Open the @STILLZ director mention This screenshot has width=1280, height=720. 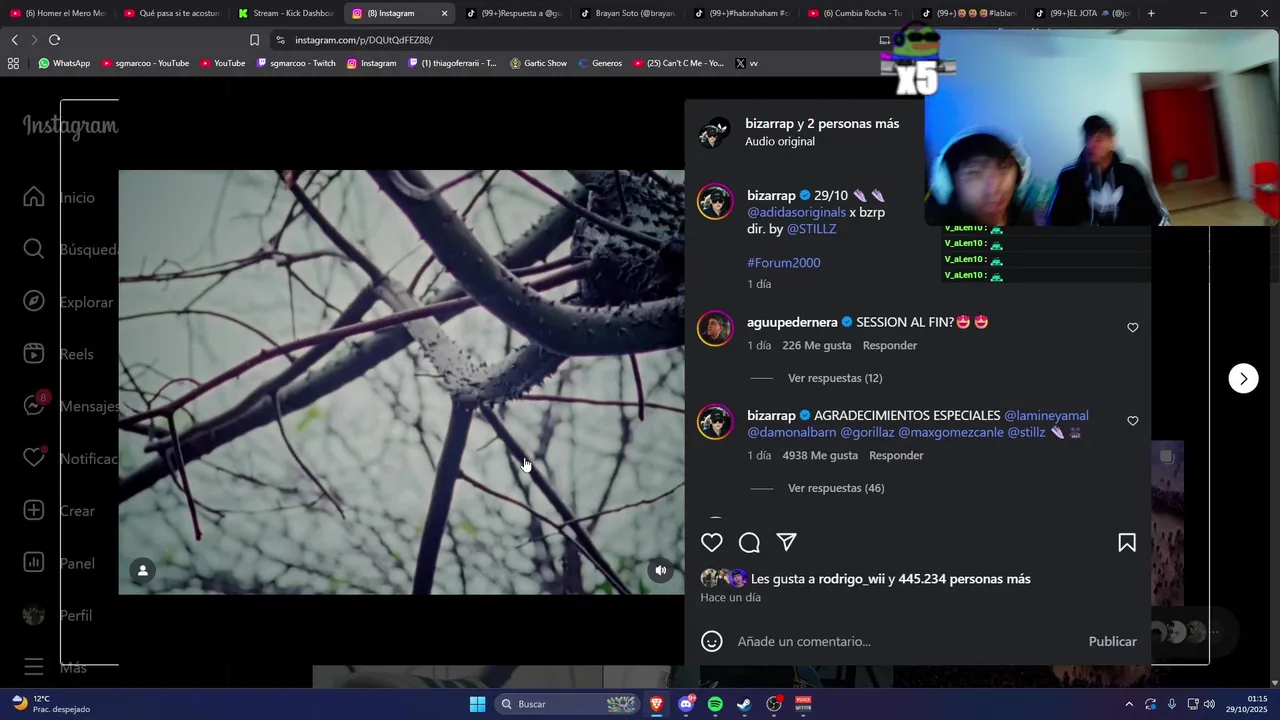pyautogui.click(x=811, y=229)
